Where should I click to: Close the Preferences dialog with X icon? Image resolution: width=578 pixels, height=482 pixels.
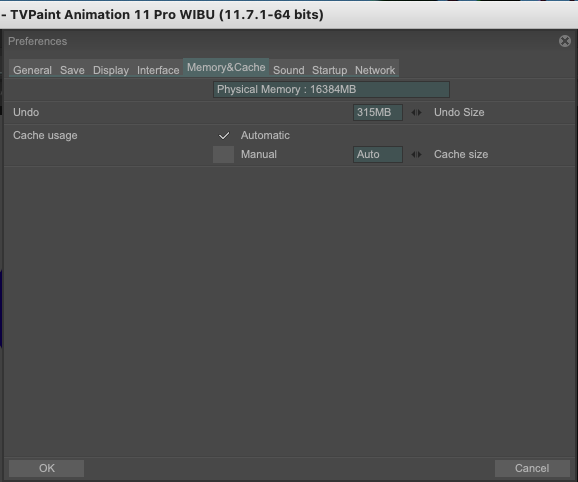point(564,41)
